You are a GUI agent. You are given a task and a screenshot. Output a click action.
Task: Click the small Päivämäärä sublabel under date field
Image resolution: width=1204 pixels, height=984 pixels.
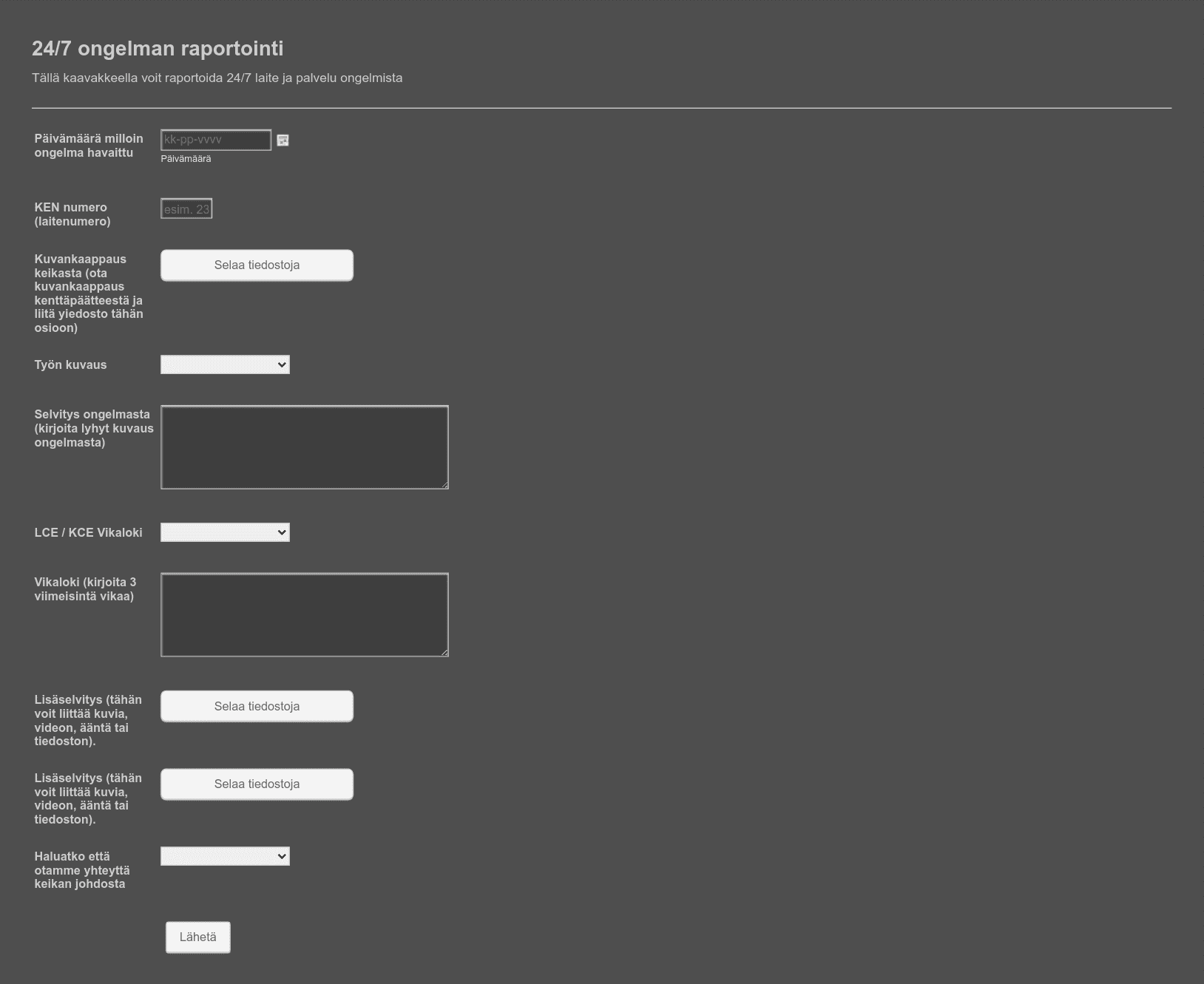tap(186, 159)
